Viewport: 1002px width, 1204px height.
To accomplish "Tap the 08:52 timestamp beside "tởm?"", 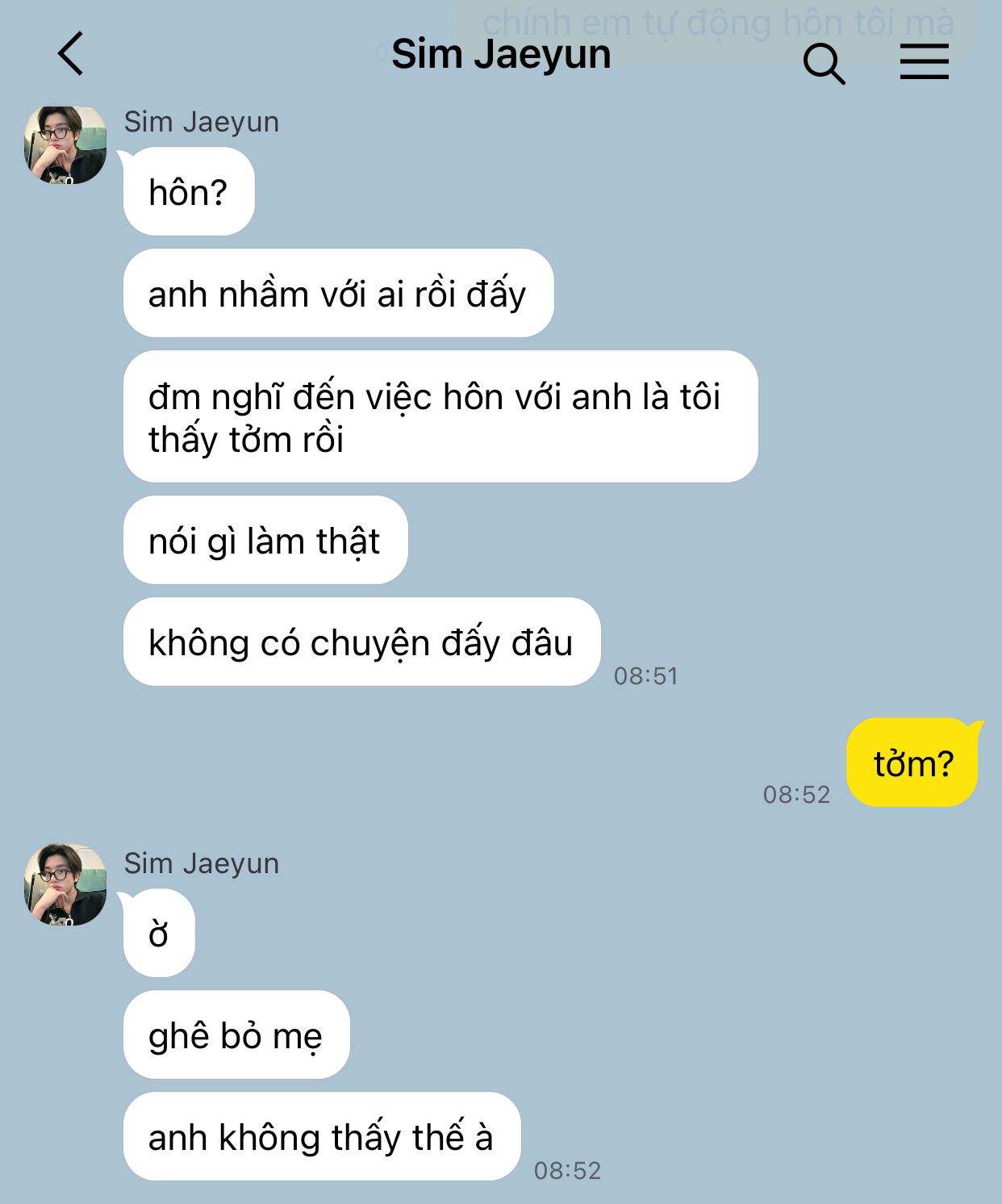I will point(797,794).
